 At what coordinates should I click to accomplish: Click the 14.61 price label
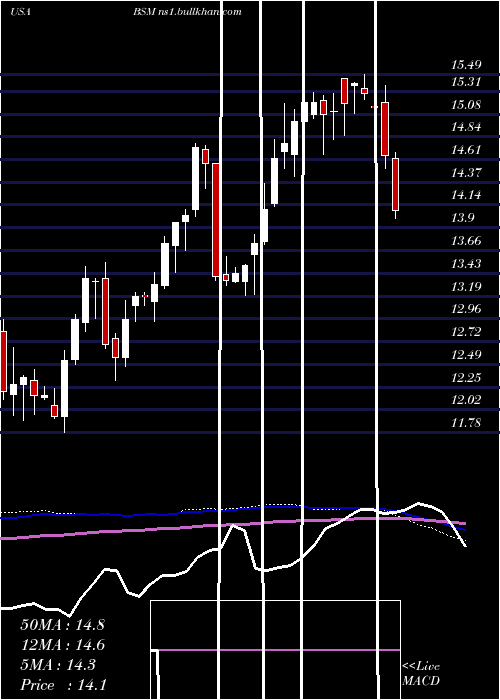click(466, 150)
